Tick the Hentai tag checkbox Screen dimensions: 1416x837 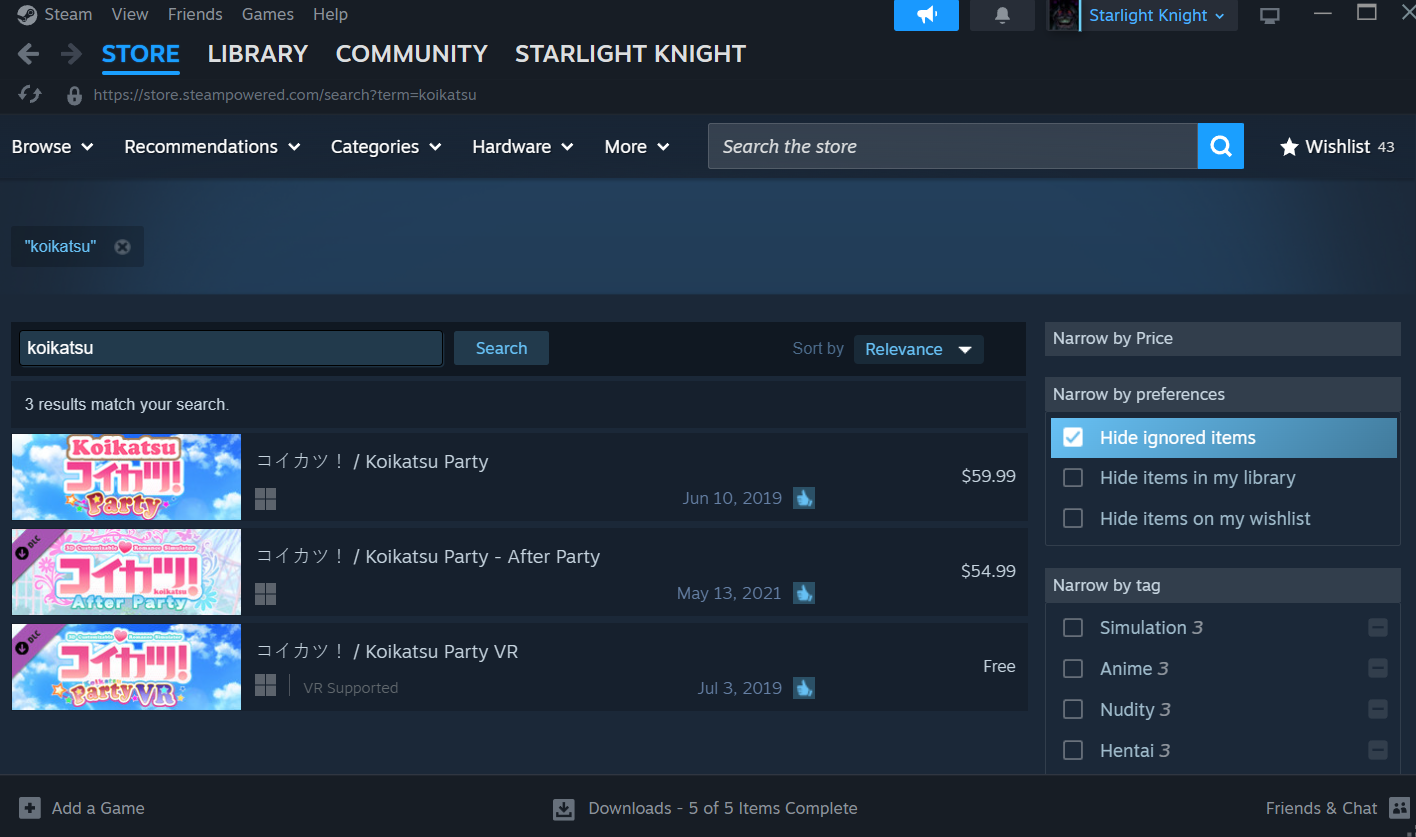[1073, 751]
